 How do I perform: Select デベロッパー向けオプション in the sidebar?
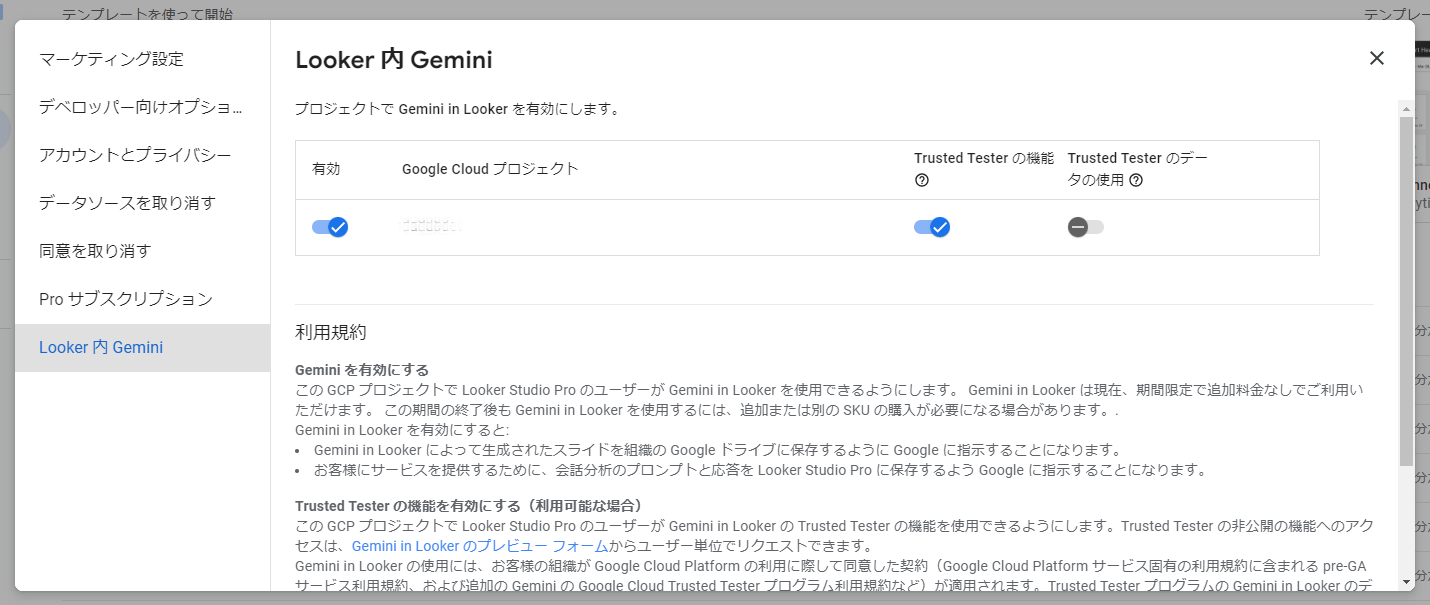(x=140, y=107)
